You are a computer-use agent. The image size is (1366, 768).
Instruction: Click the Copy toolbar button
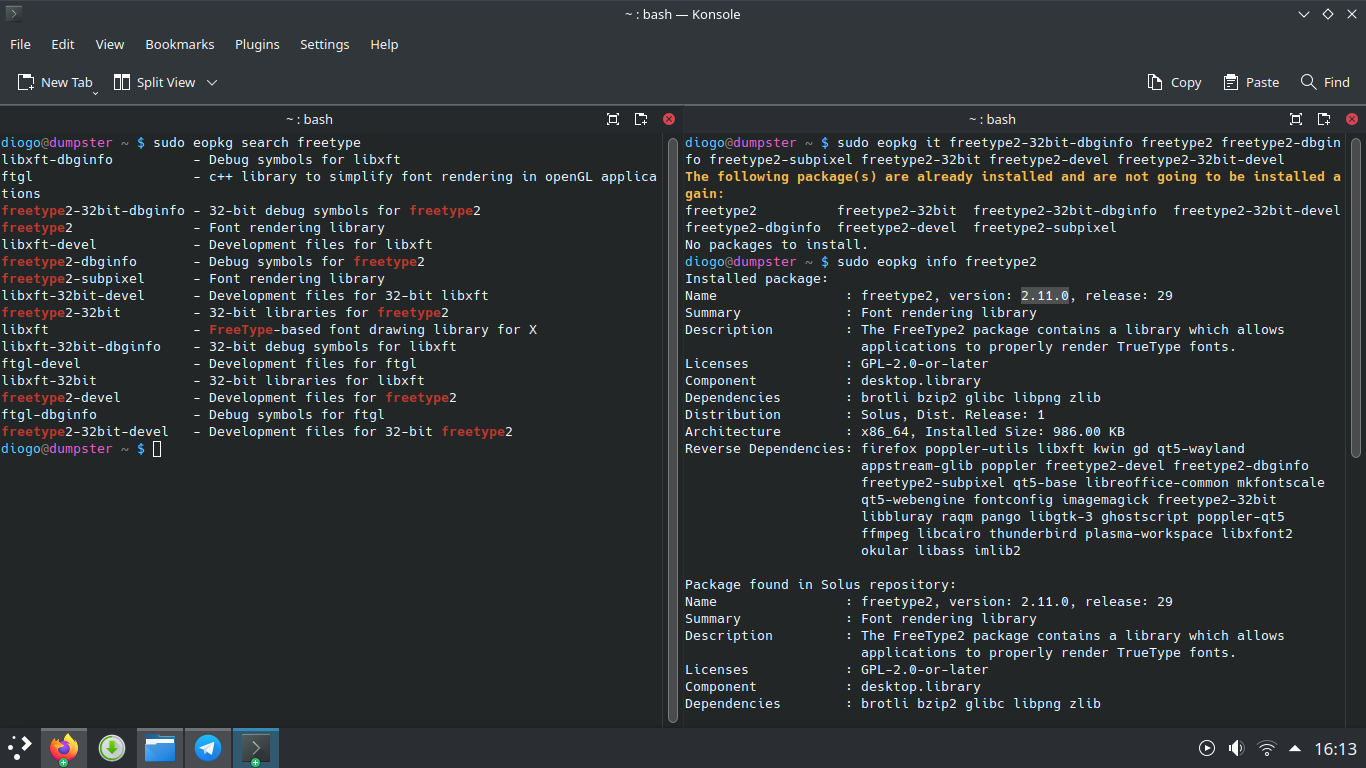1174,82
